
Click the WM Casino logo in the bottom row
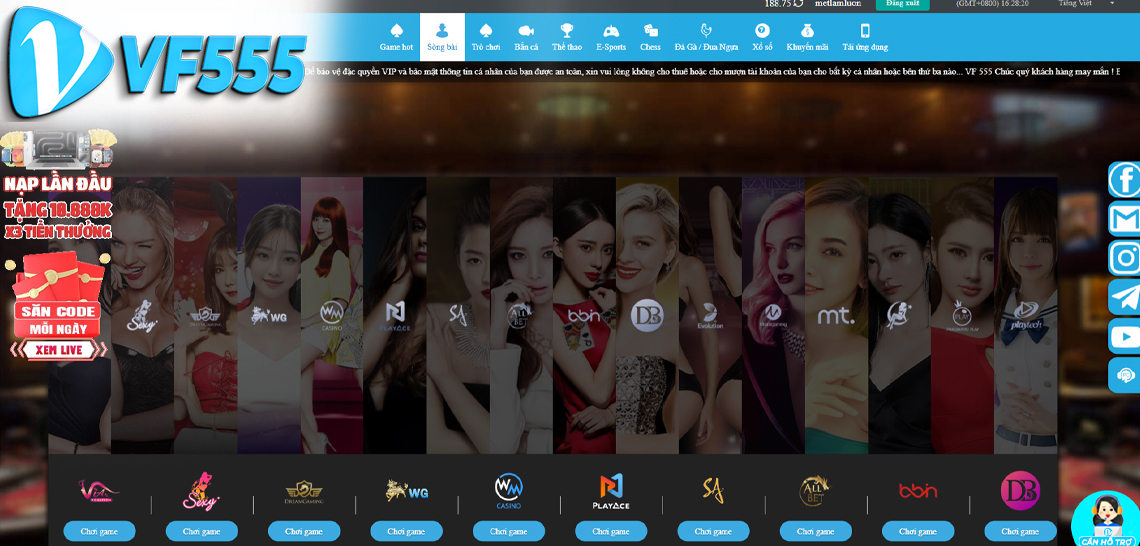(x=509, y=491)
